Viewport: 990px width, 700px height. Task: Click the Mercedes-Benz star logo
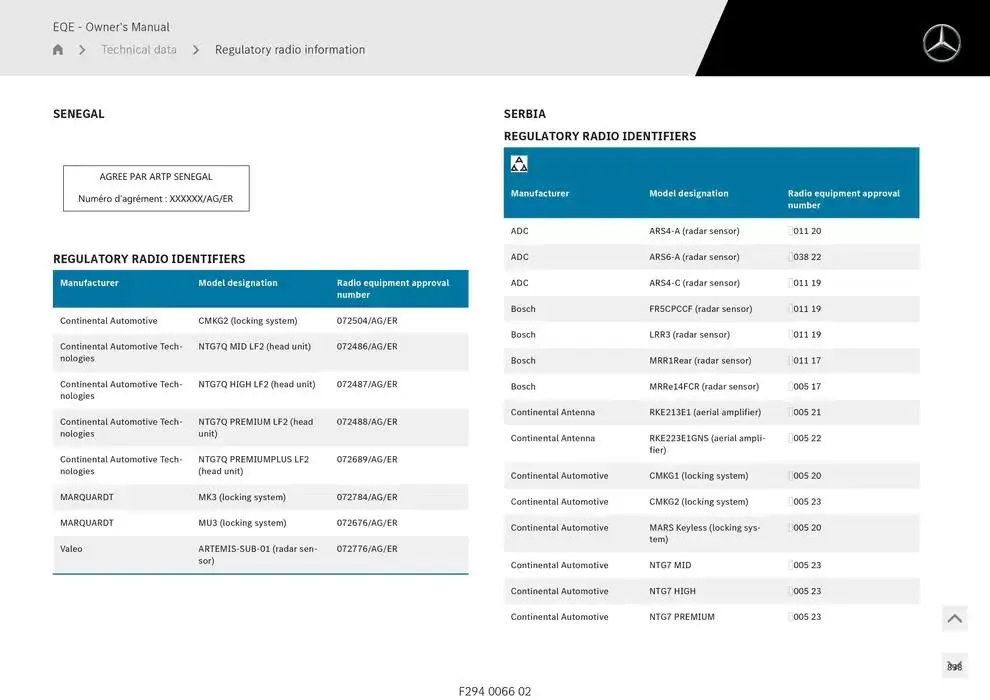point(941,43)
